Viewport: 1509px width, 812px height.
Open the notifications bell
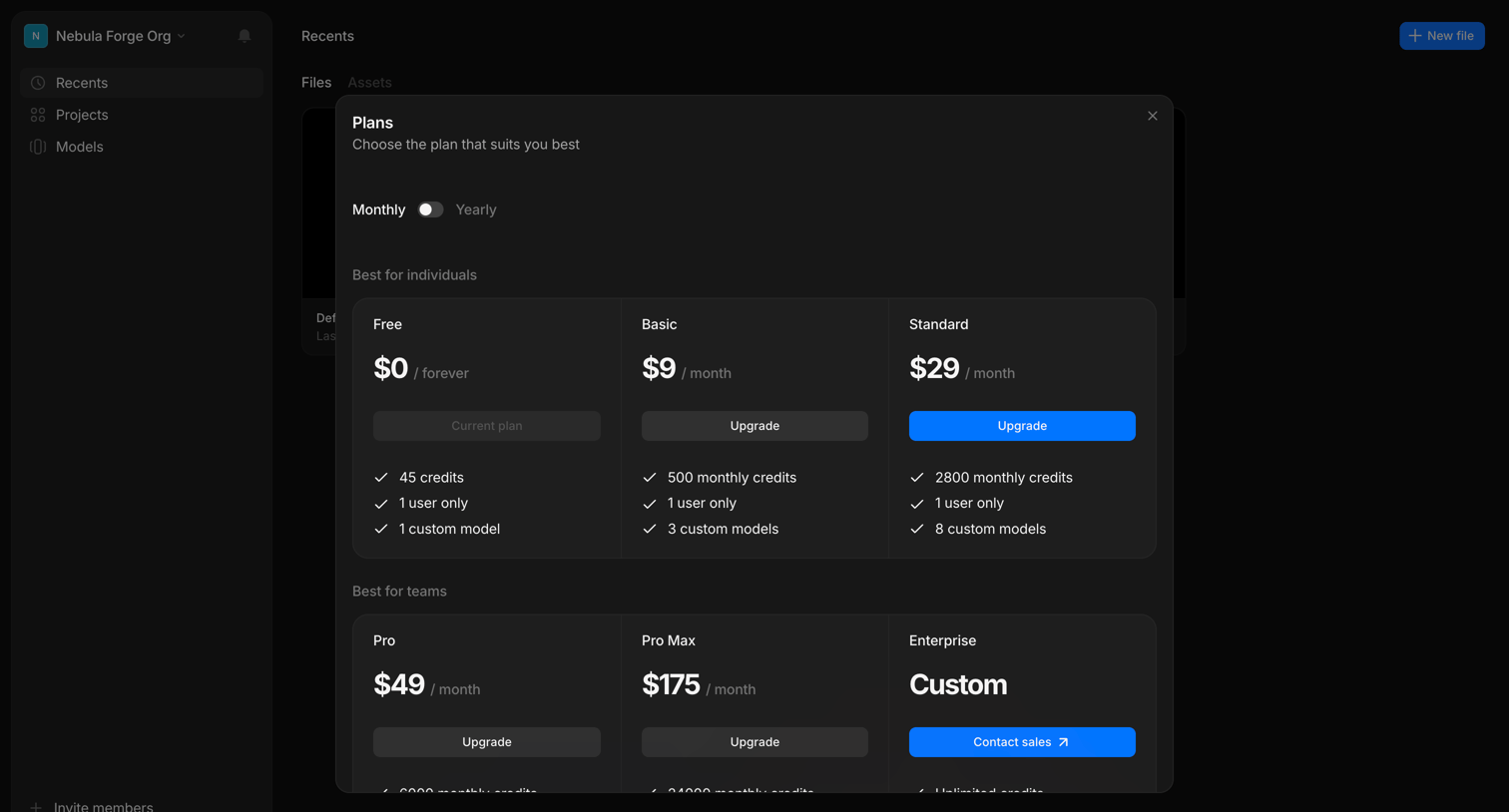point(245,36)
